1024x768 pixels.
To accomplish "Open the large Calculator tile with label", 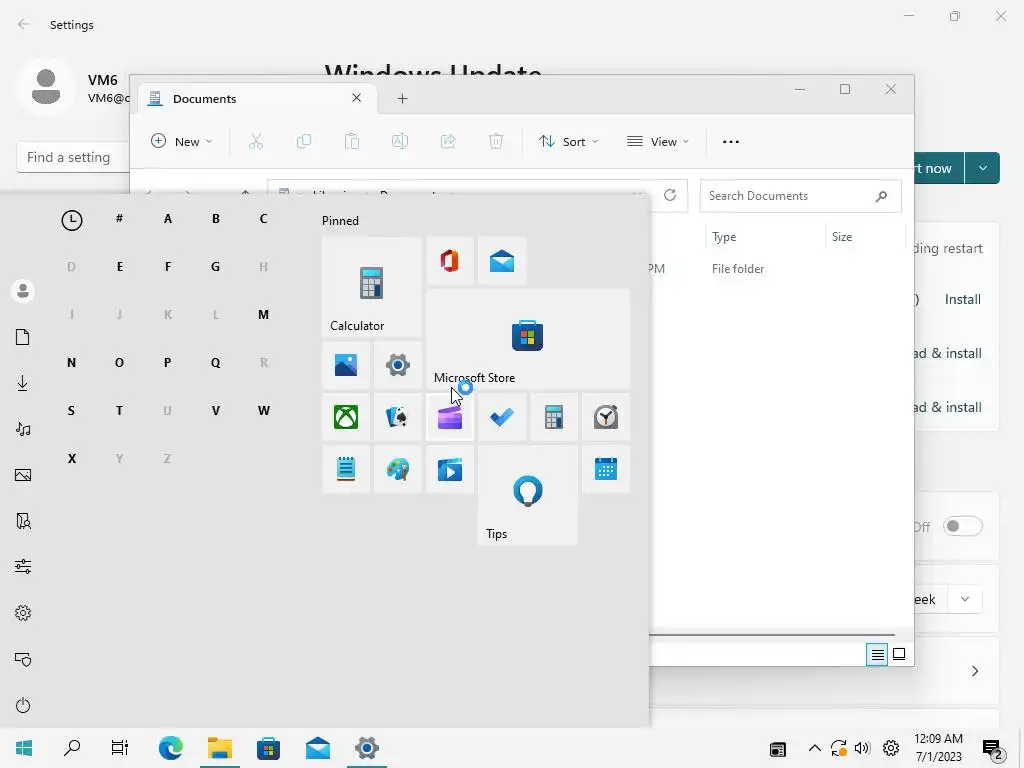I will click(372, 287).
